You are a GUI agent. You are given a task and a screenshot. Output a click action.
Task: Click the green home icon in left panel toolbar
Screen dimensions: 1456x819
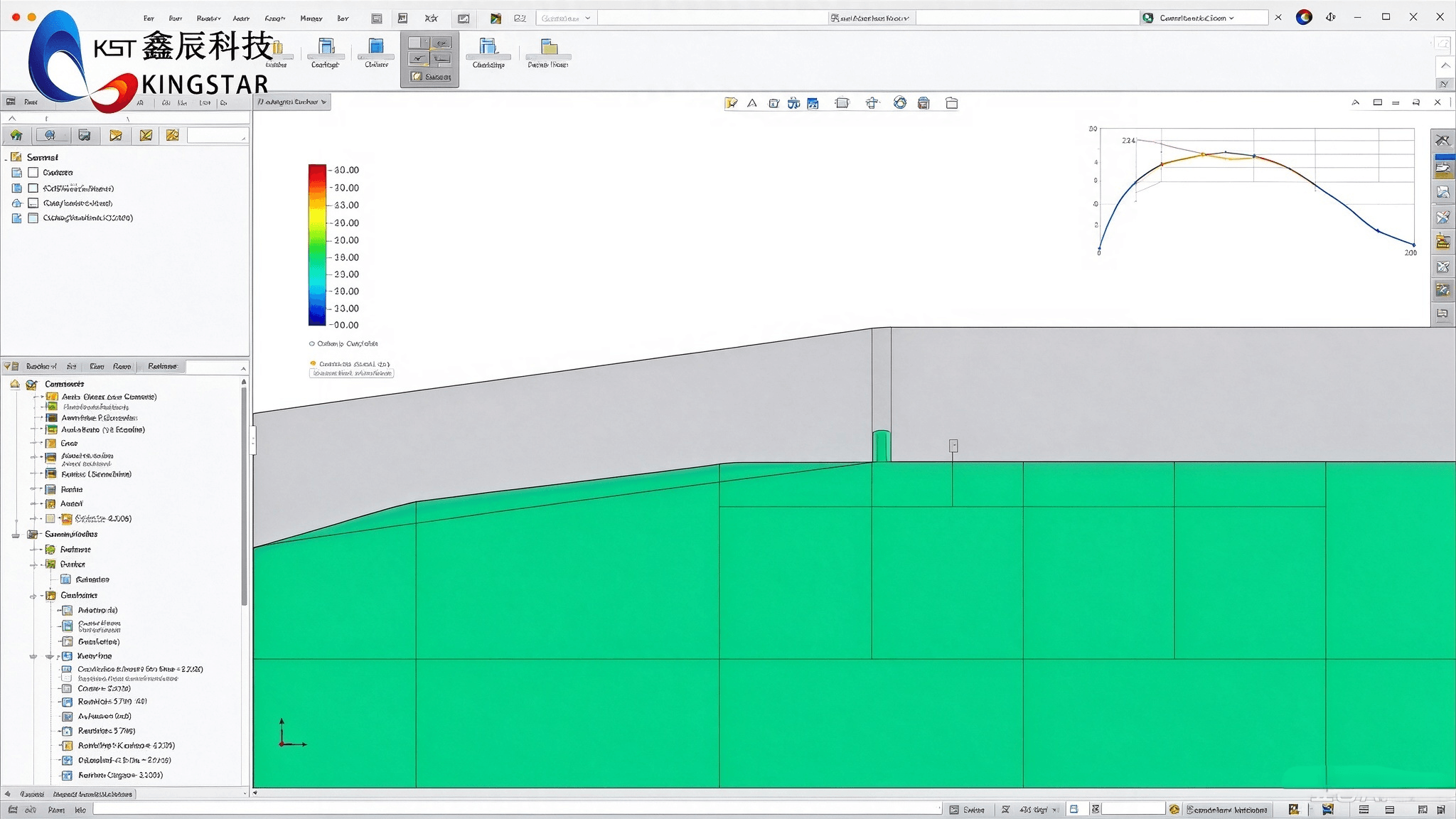[16, 135]
